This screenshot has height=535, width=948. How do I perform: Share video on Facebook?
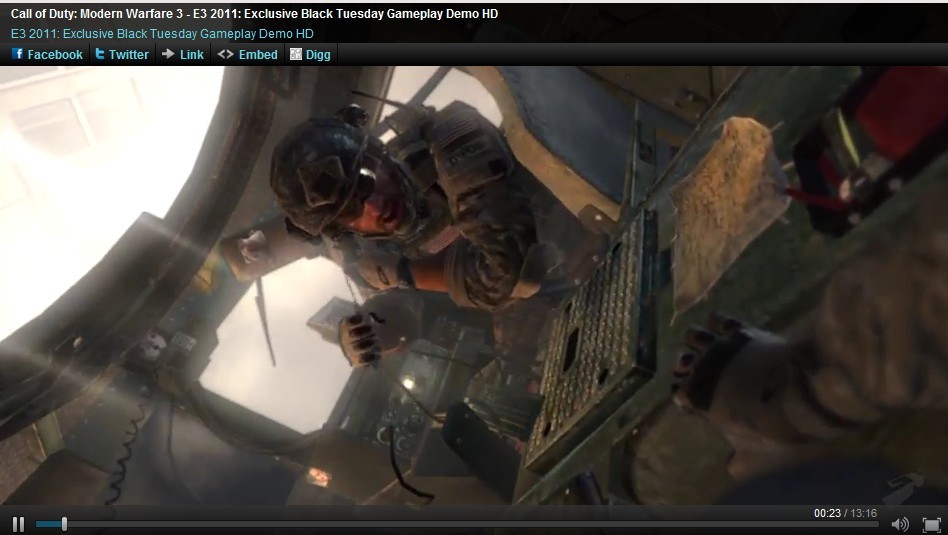pos(47,54)
